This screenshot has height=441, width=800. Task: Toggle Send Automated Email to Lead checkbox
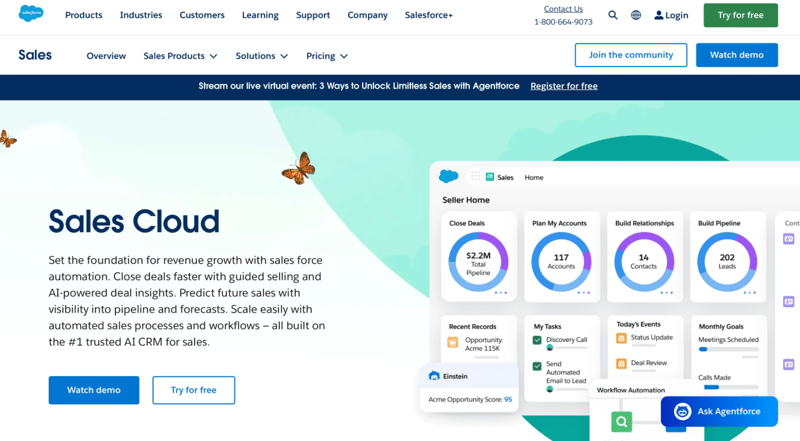click(537, 366)
